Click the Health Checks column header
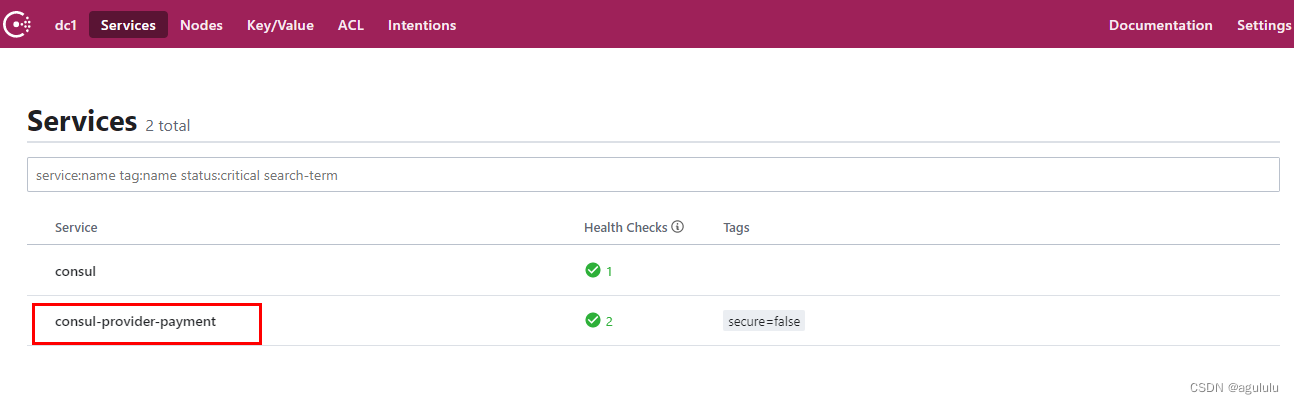The height and width of the screenshot is (404, 1294). click(x=625, y=228)
